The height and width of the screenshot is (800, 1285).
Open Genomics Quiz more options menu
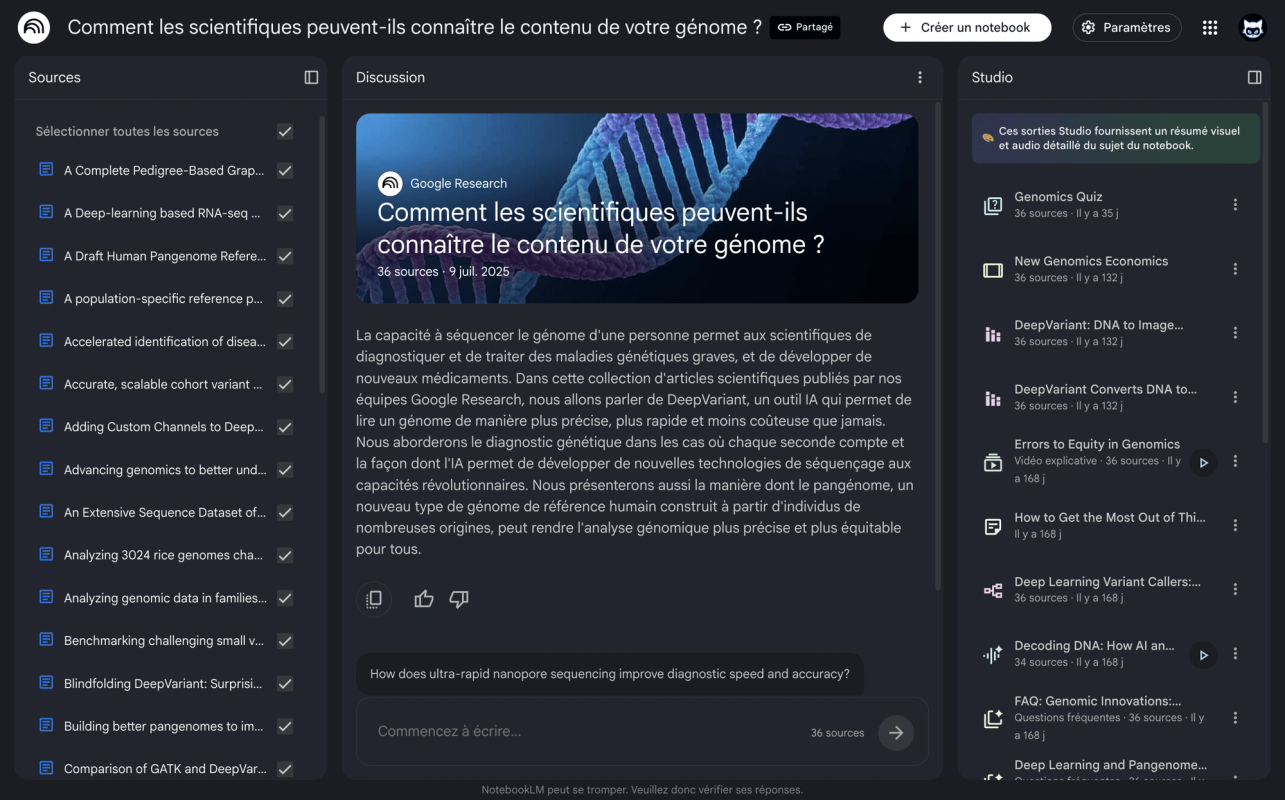click(1235, 205)
